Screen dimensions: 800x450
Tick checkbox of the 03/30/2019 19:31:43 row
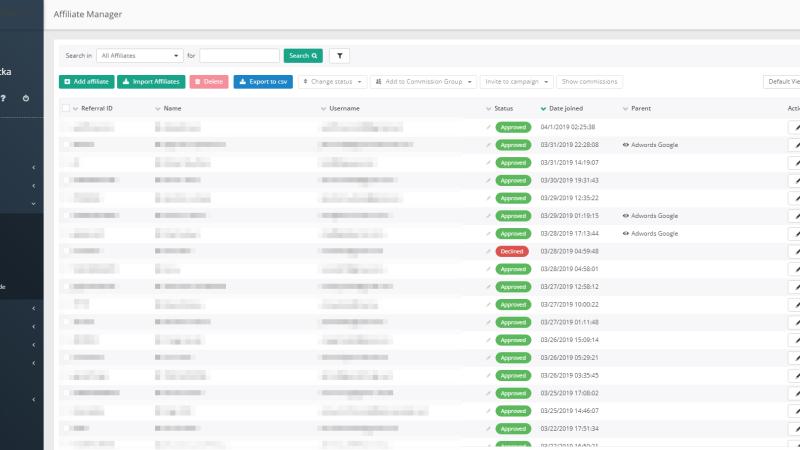click(65, 180)
